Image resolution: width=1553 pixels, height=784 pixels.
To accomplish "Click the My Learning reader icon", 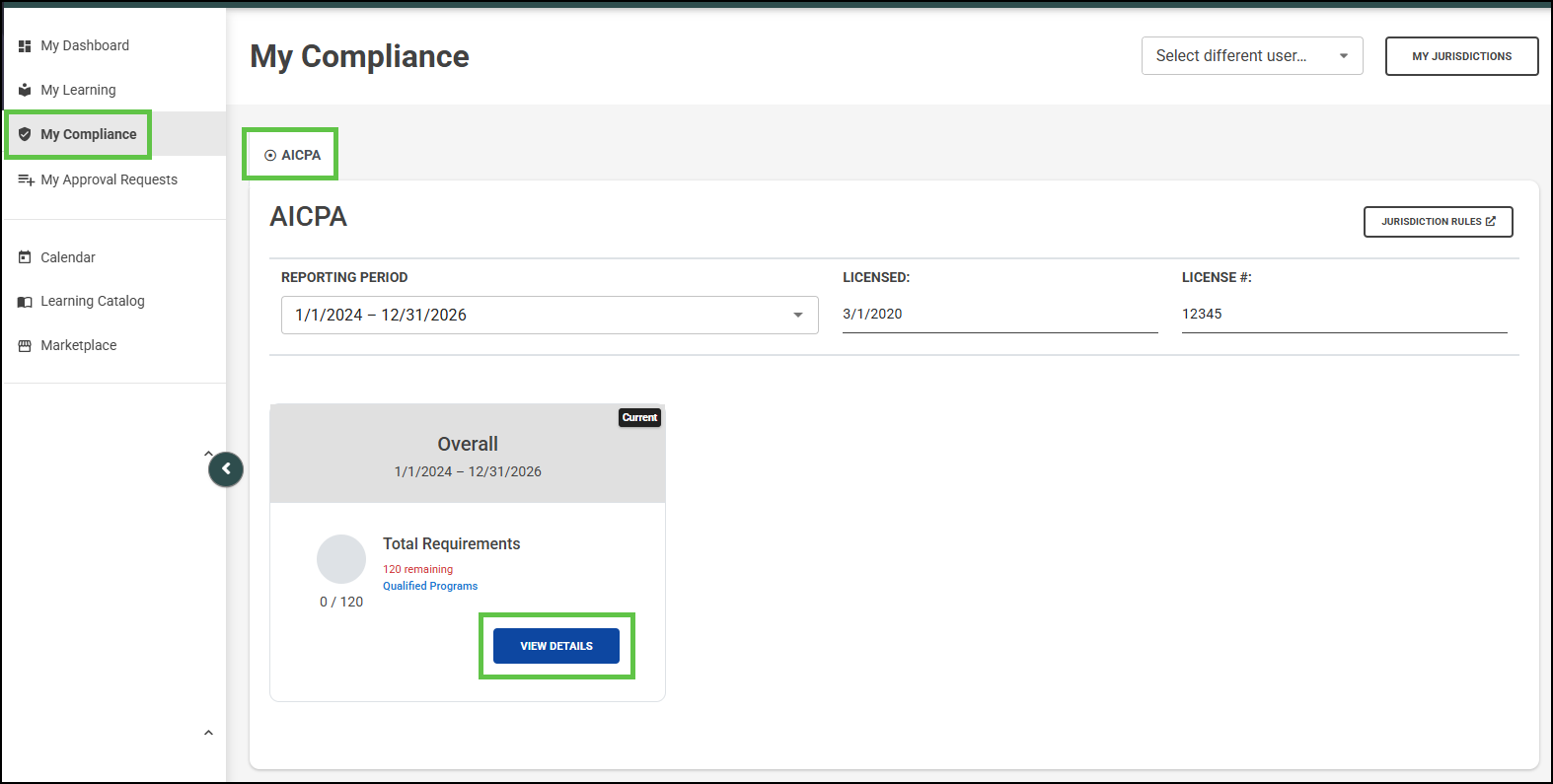I will click(25, 91).
